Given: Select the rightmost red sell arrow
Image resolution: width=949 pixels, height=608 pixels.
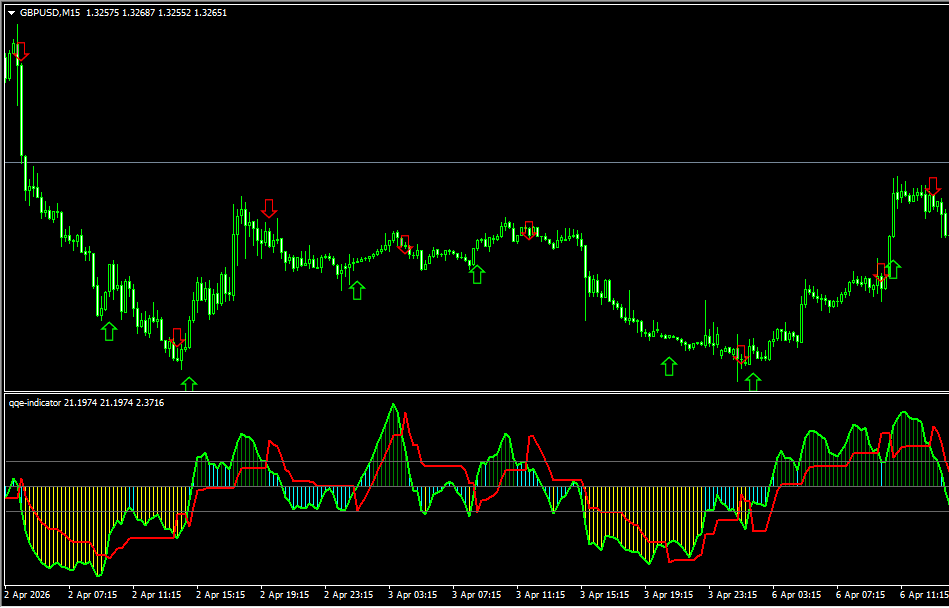Looking at the screenshot, I should (x=933, y=186).
